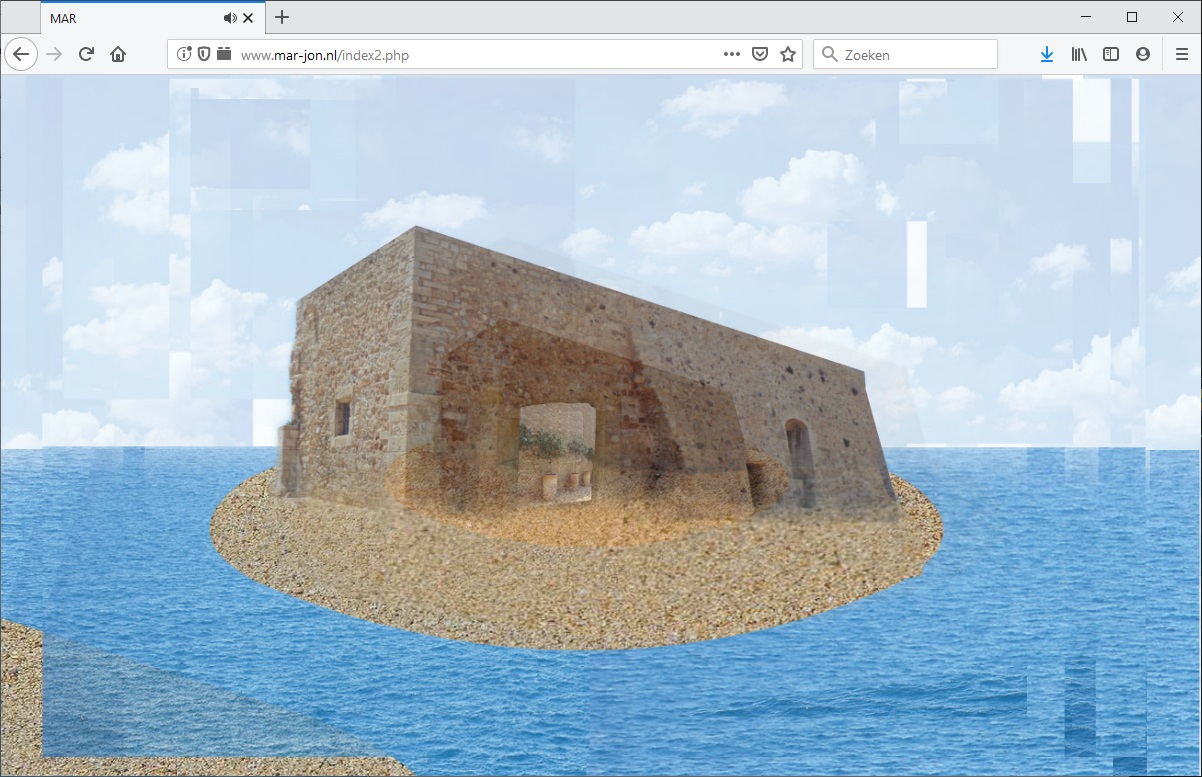1202x777 pixels.
Task: Open the Firefox account menu
Action: click(x=1143, y=54)
